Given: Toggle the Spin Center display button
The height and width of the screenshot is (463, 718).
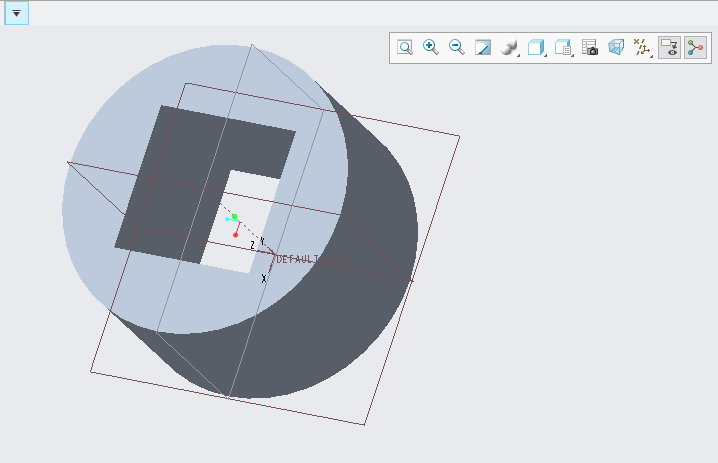Looking at the screenshot, I should 695,47.
